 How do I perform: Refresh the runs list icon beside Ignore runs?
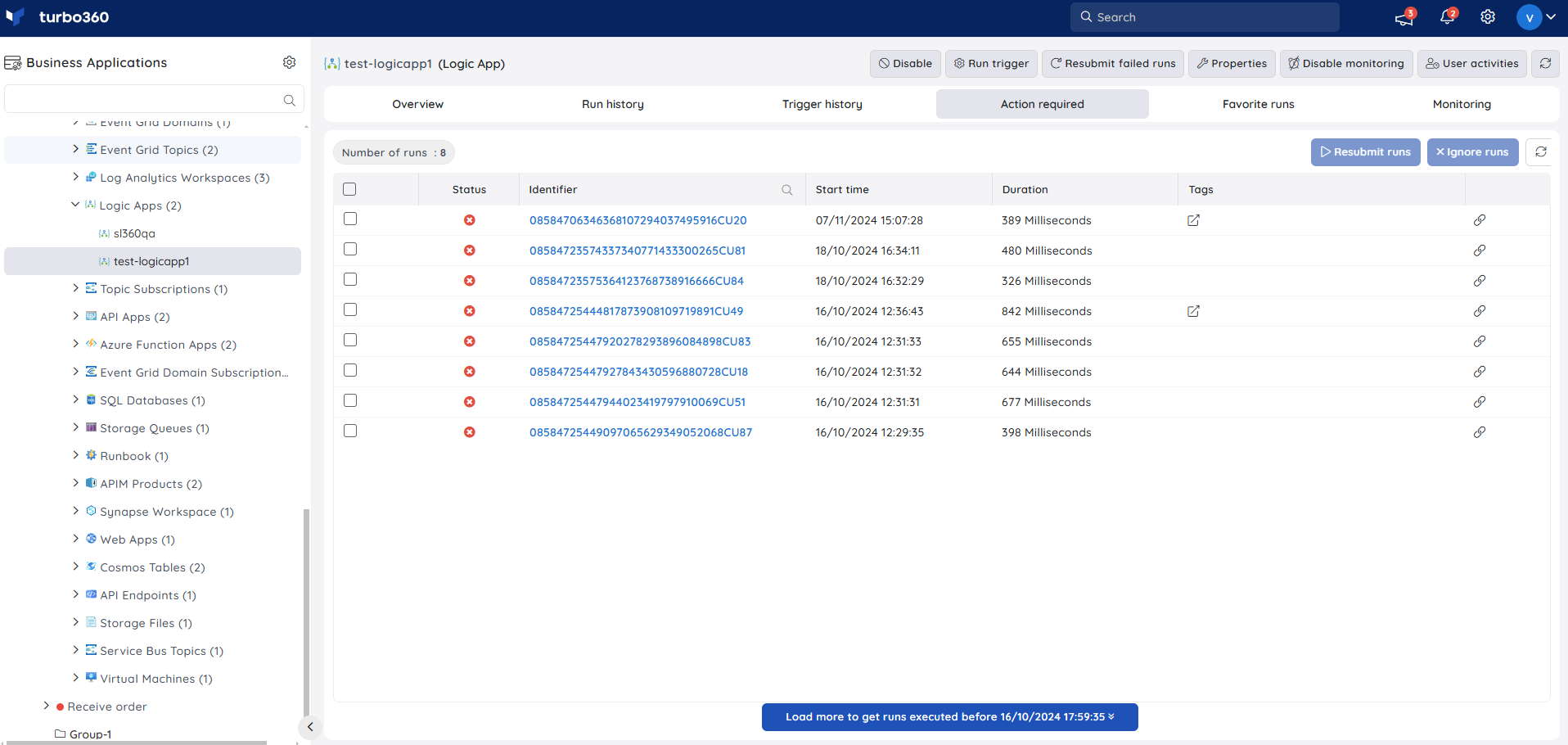pyautogui.click(x=1540, y=152)
